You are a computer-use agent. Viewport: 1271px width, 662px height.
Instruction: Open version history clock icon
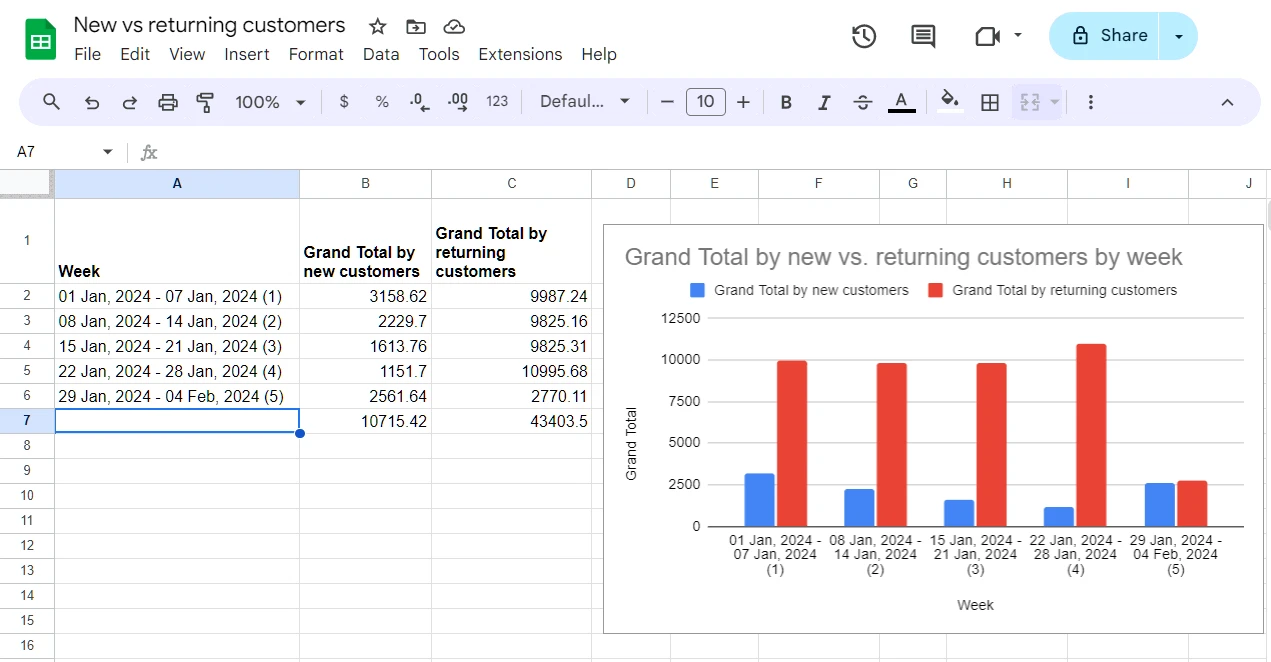tap(864, 36)
